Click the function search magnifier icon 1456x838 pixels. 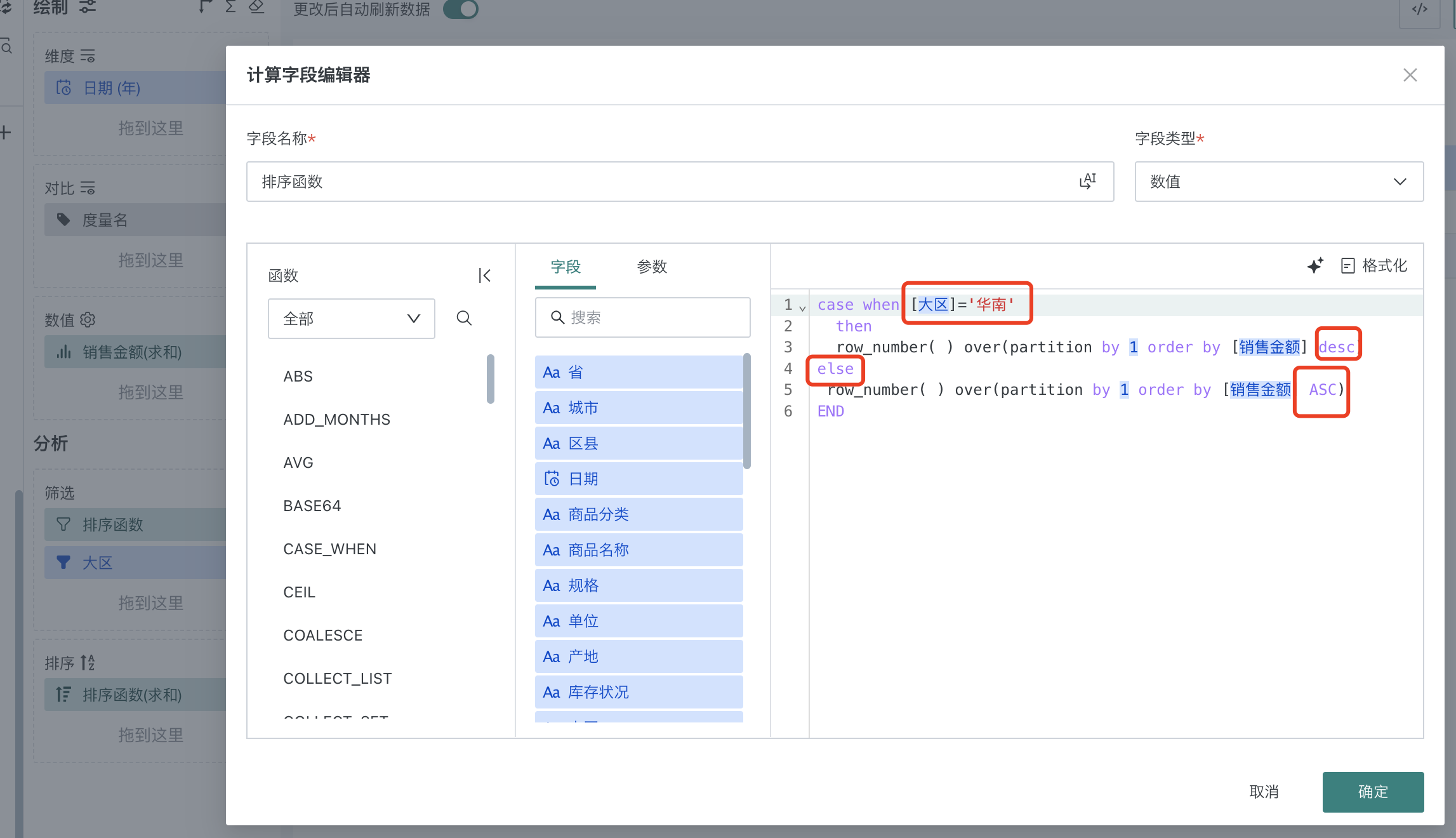[x=464, y=318]
